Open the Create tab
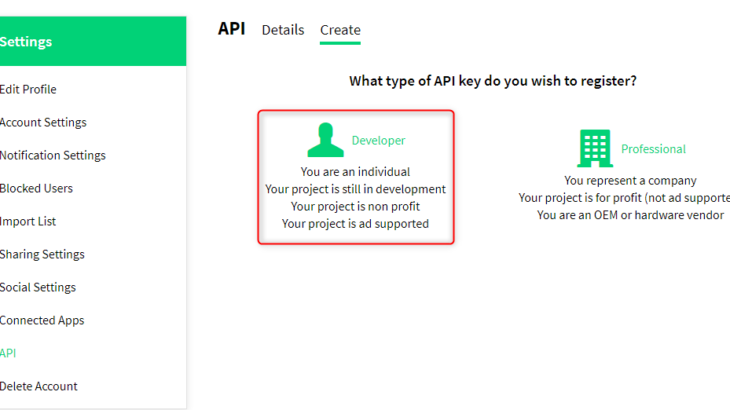 340,30
